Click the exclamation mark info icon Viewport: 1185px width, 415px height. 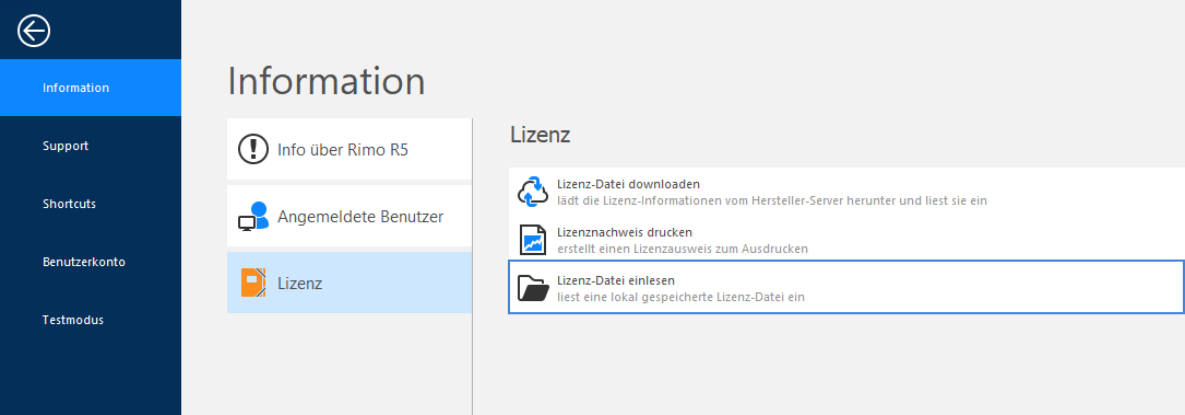pyautogui.click(x=253, y=149)
